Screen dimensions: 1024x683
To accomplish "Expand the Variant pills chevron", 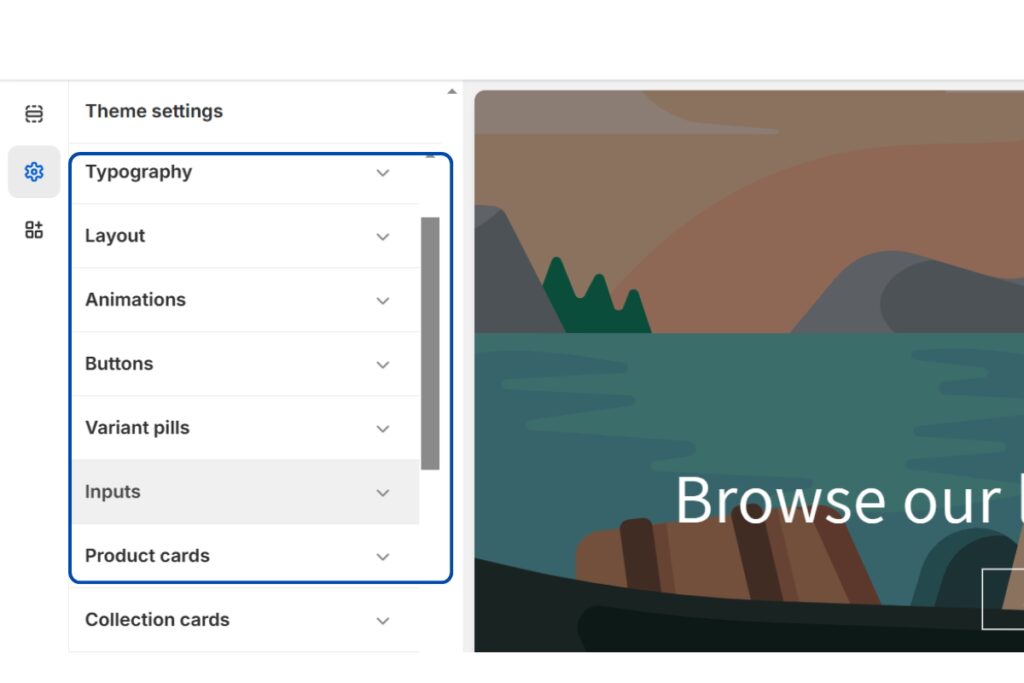I will tap(383, 428).
